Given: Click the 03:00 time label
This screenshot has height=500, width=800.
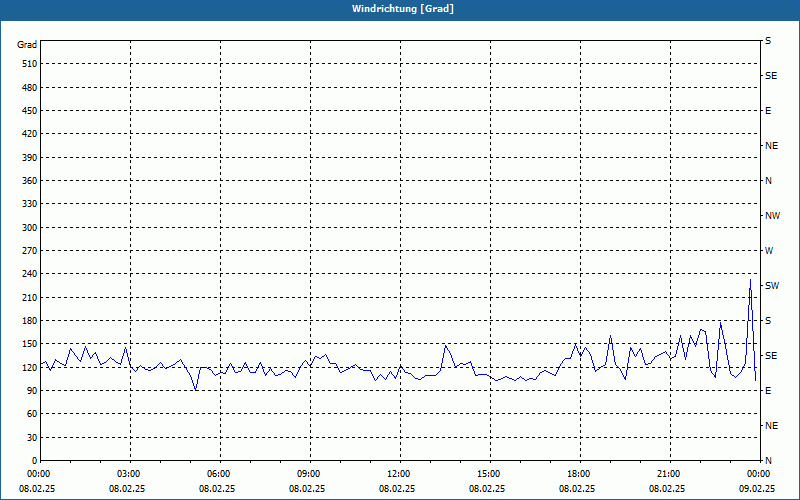Looking at the screenshot, I should click(130, 474).
